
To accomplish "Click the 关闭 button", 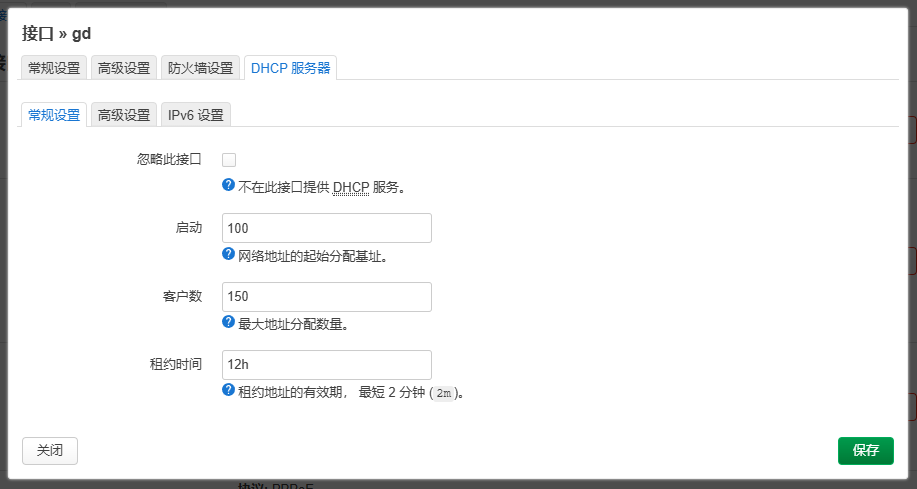I will point(50,450).
